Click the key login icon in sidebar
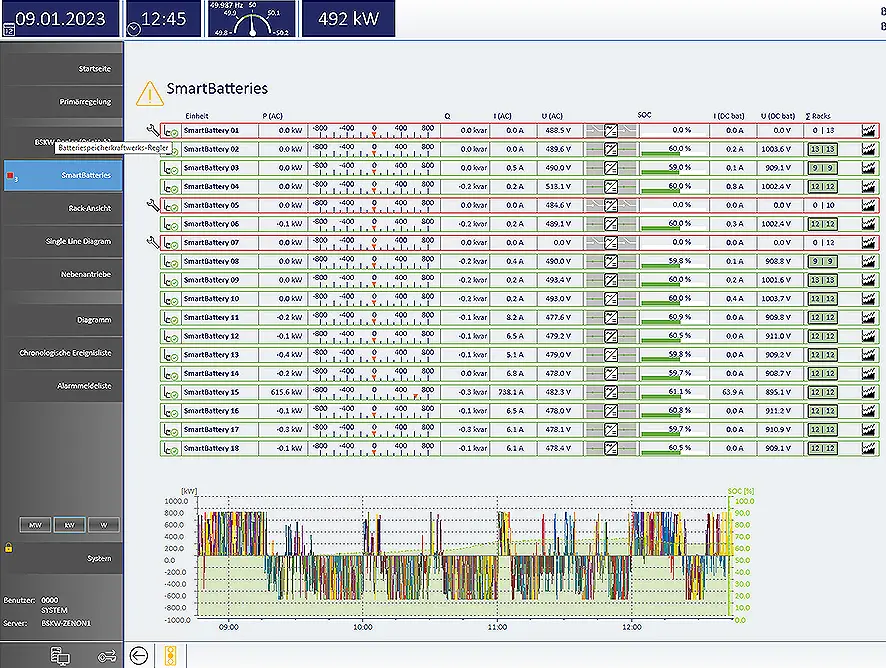Image resolution: width=886 pixels, height=668 pixels. 107,656
